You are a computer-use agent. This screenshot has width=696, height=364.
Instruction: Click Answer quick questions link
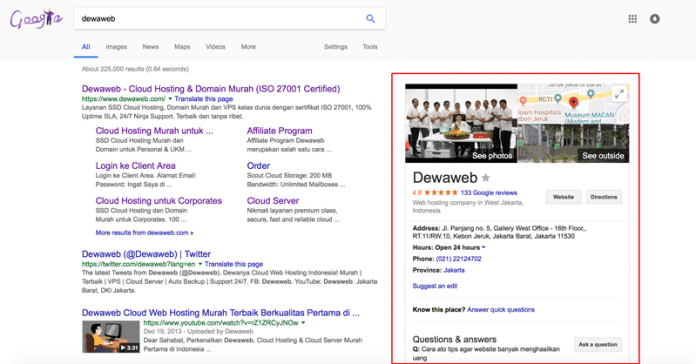coord(501,310)
